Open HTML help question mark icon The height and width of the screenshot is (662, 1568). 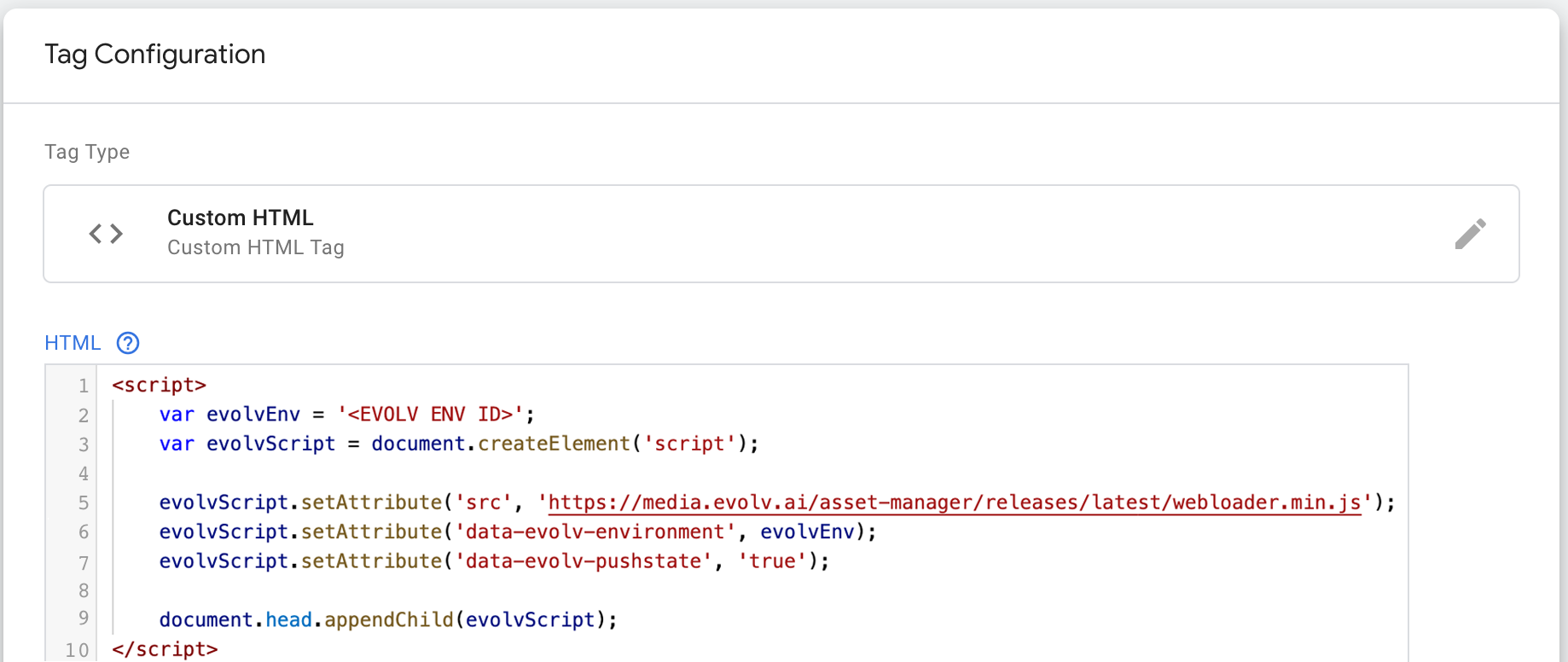click(x=128, y=343)
